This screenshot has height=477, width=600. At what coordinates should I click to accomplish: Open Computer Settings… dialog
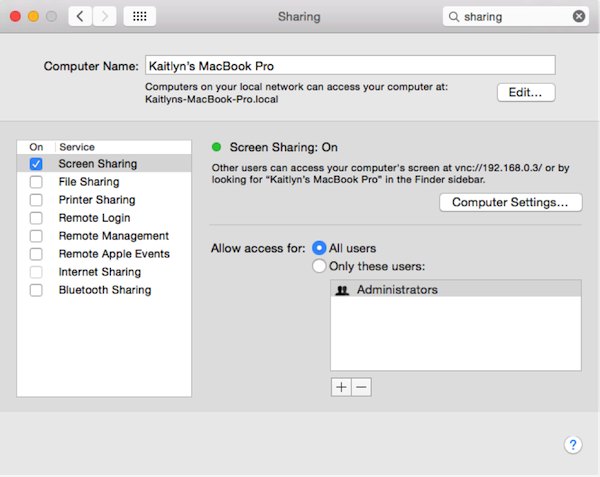(x=510, y=202)
